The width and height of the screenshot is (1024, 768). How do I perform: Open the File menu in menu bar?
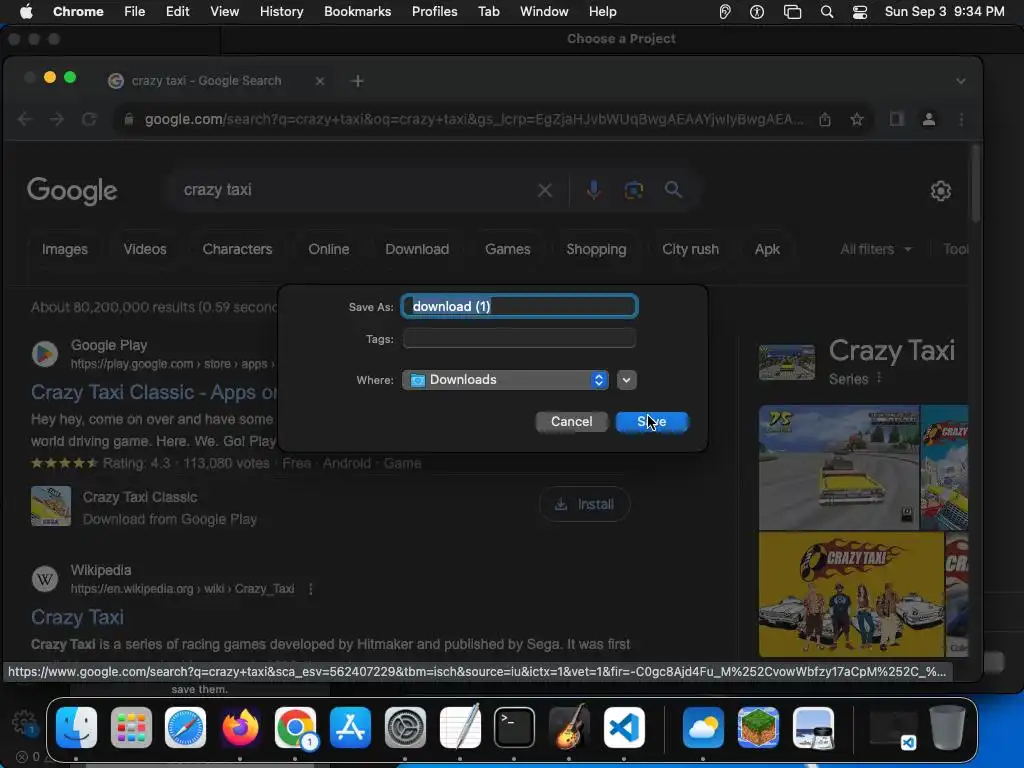(x=135, y=11)
